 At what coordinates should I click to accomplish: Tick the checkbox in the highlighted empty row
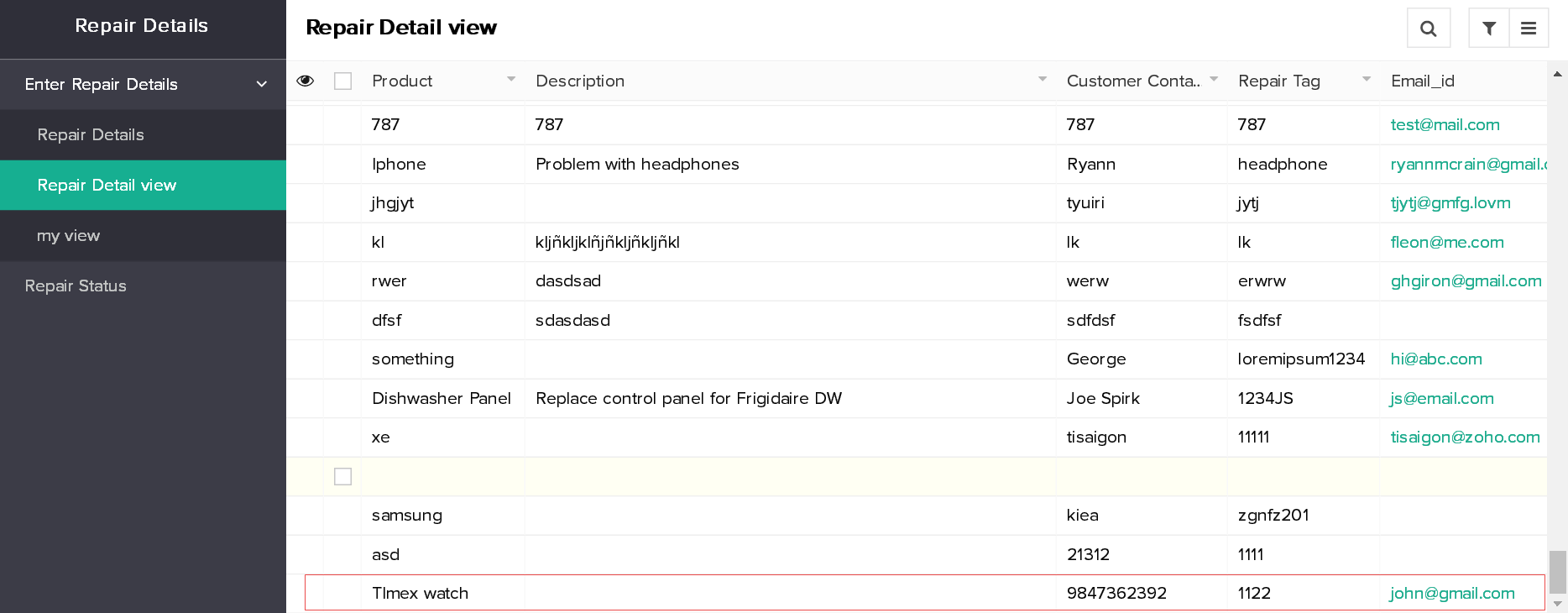click(342, 476)
